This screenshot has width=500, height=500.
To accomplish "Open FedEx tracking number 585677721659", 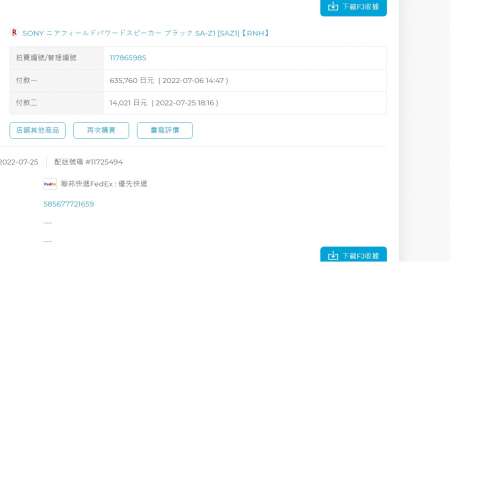I will (69, 204).
